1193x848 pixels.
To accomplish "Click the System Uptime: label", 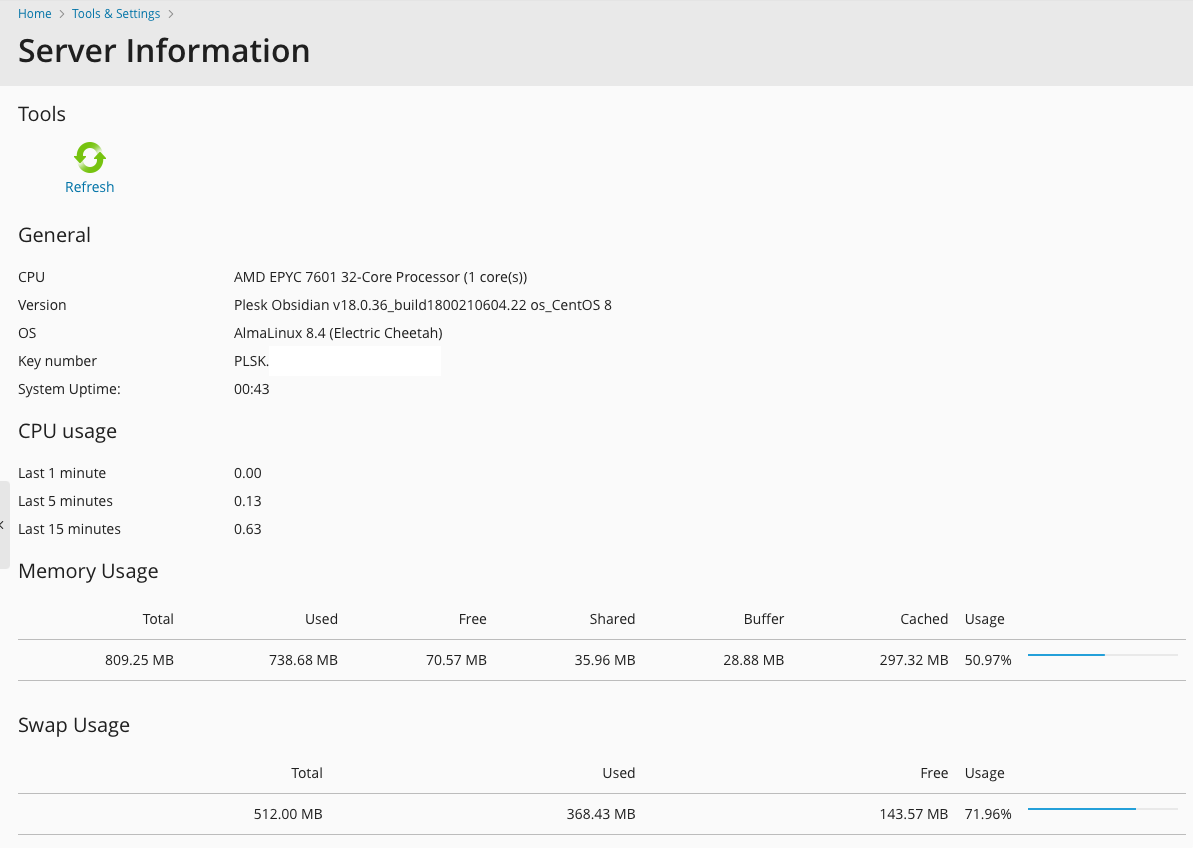I will [69, 389].
